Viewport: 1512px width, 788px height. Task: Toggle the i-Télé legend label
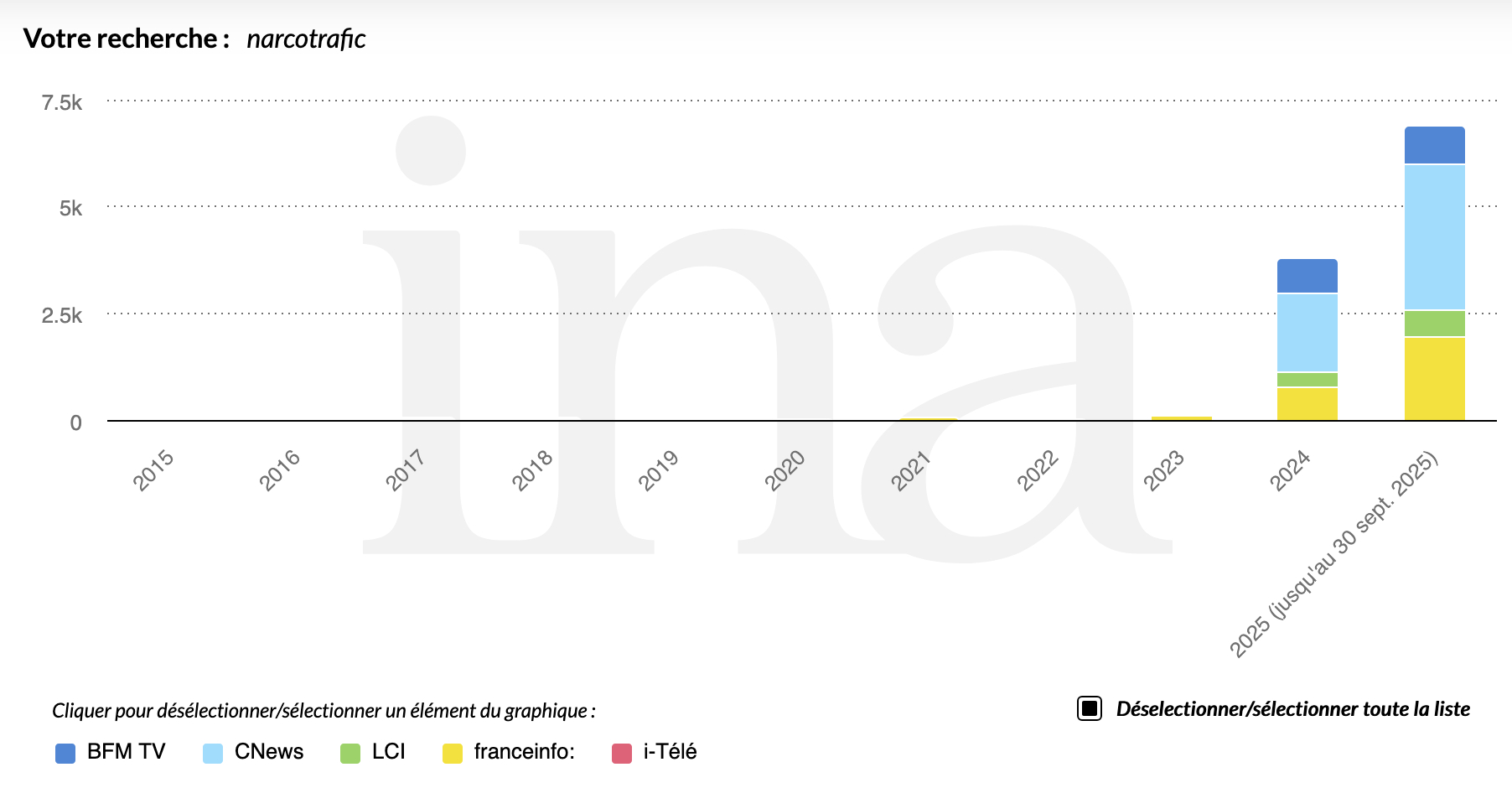tap(670, 752)
